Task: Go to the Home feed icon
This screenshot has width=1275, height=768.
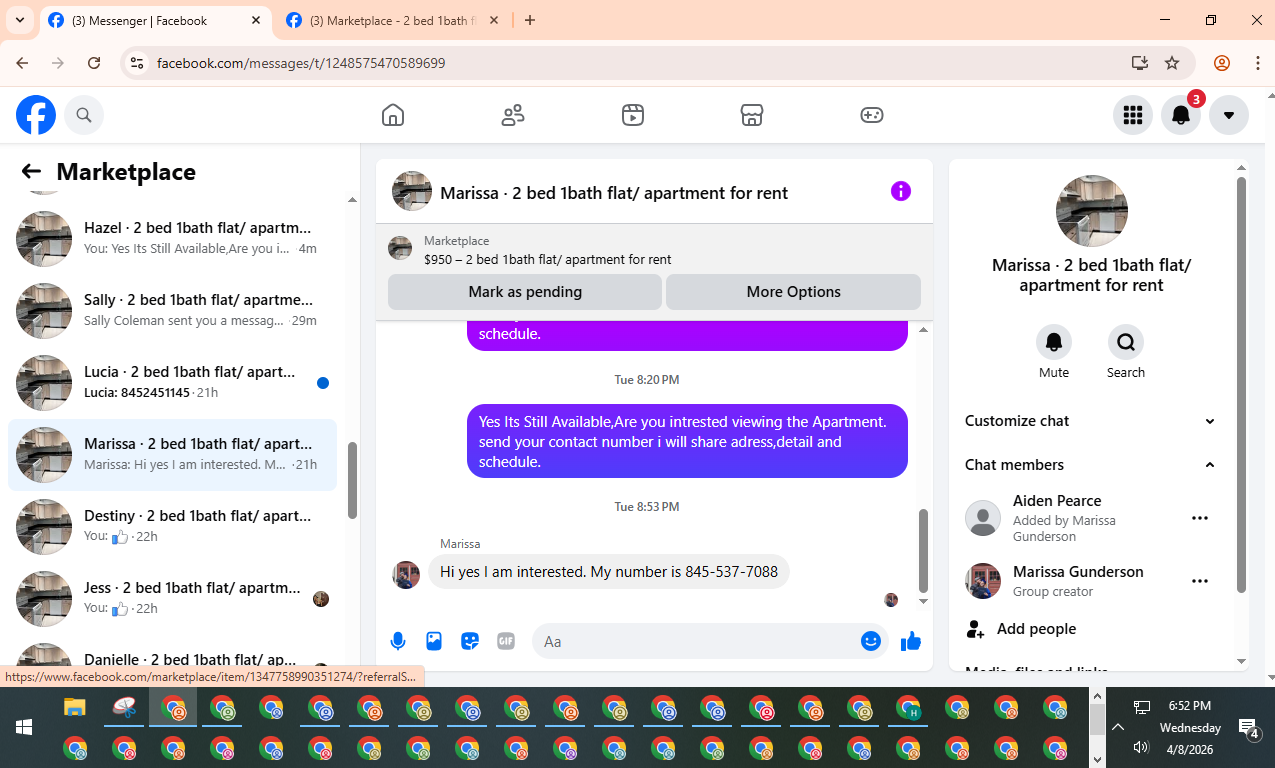Action: tap(393, 115)
